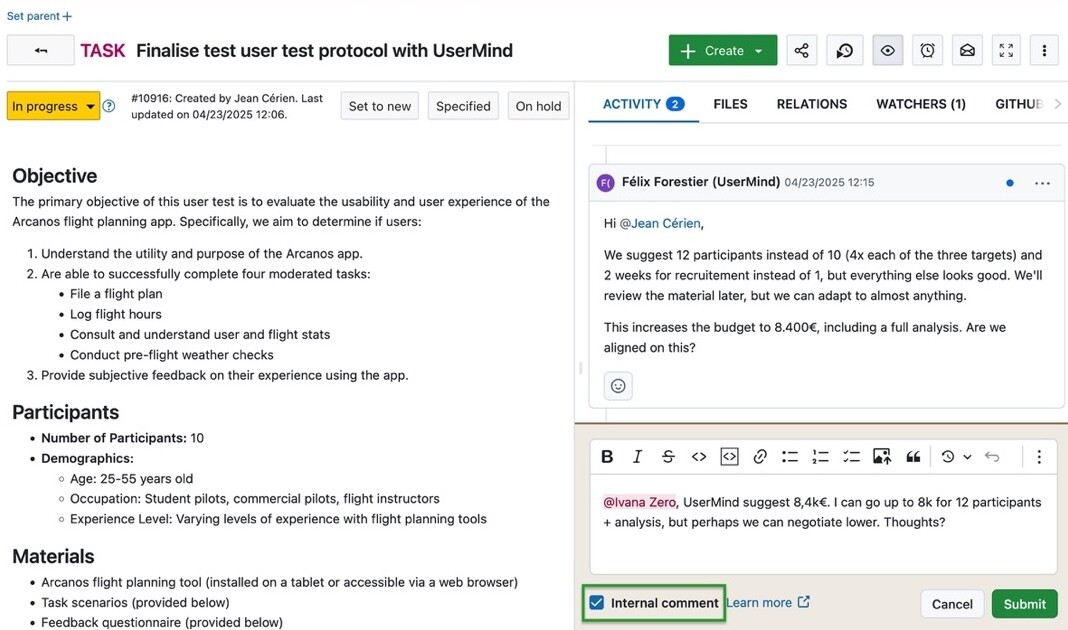Enter fullscreen mode with the expand icon
This screenshot has height=630, width=1068.
[1005, 49]
